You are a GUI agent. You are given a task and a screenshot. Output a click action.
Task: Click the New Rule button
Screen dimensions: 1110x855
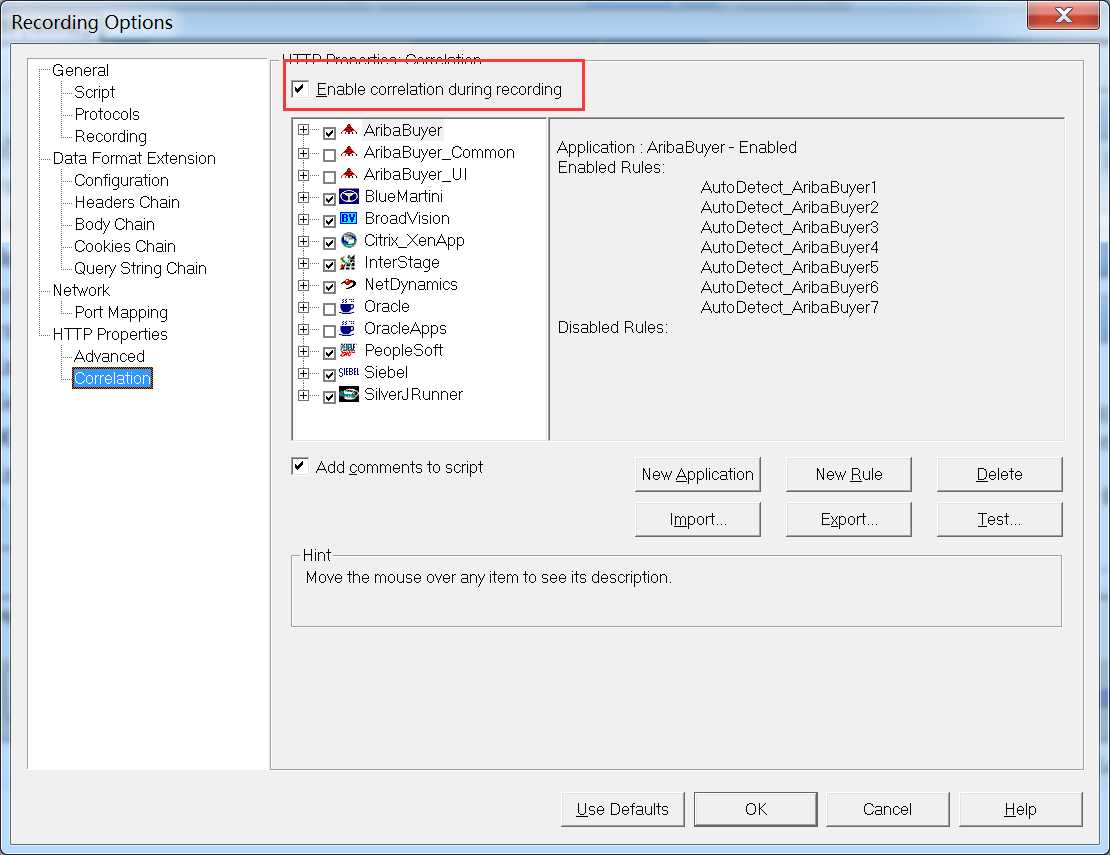click(849, 474)
